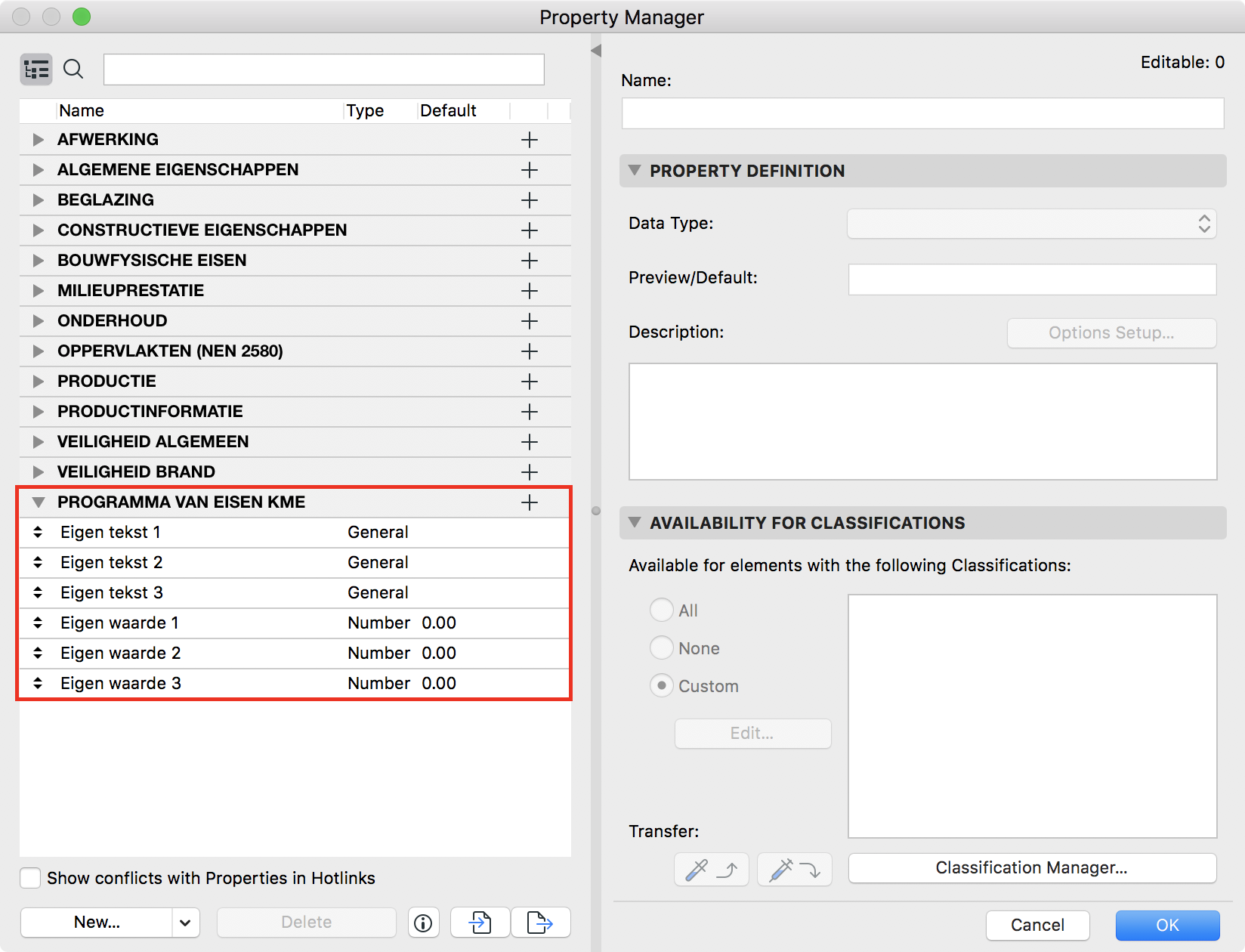
Task: Collapse the left panel with arrow
Action: tap(596, 51)
